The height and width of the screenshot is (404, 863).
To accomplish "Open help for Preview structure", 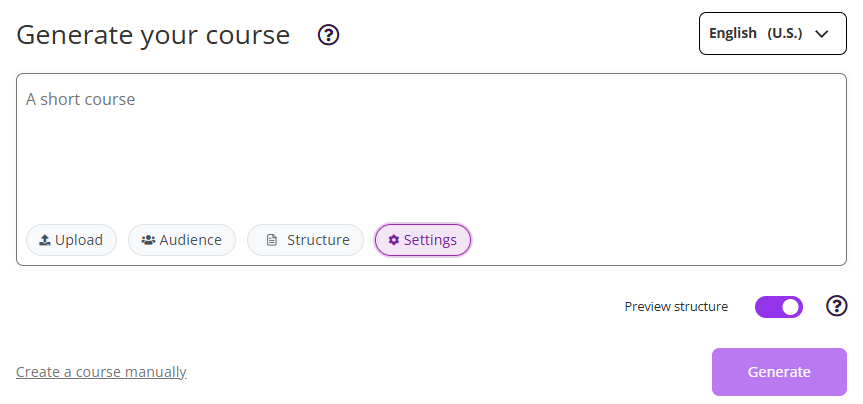I will [x=836, y=306].
